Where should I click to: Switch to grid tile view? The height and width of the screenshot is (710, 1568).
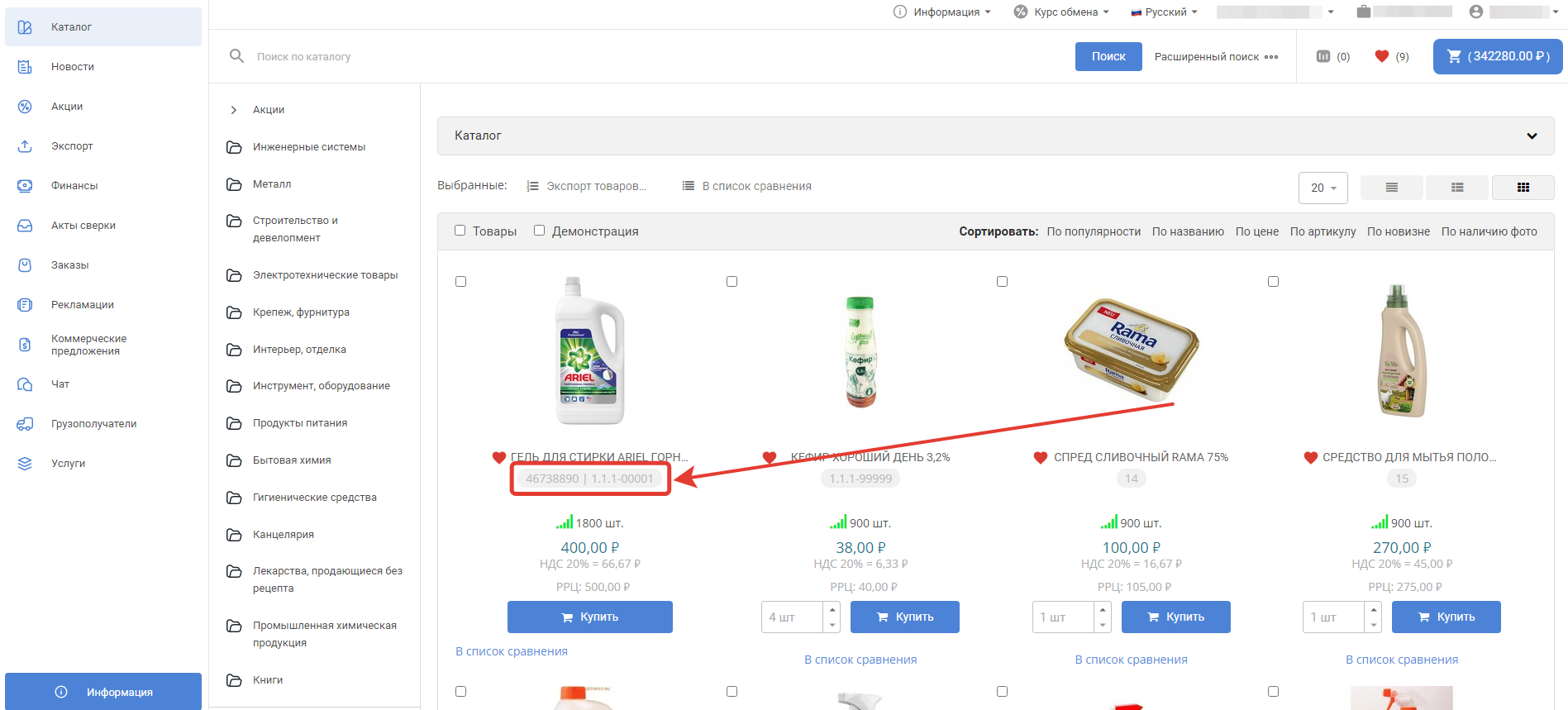1523,188
